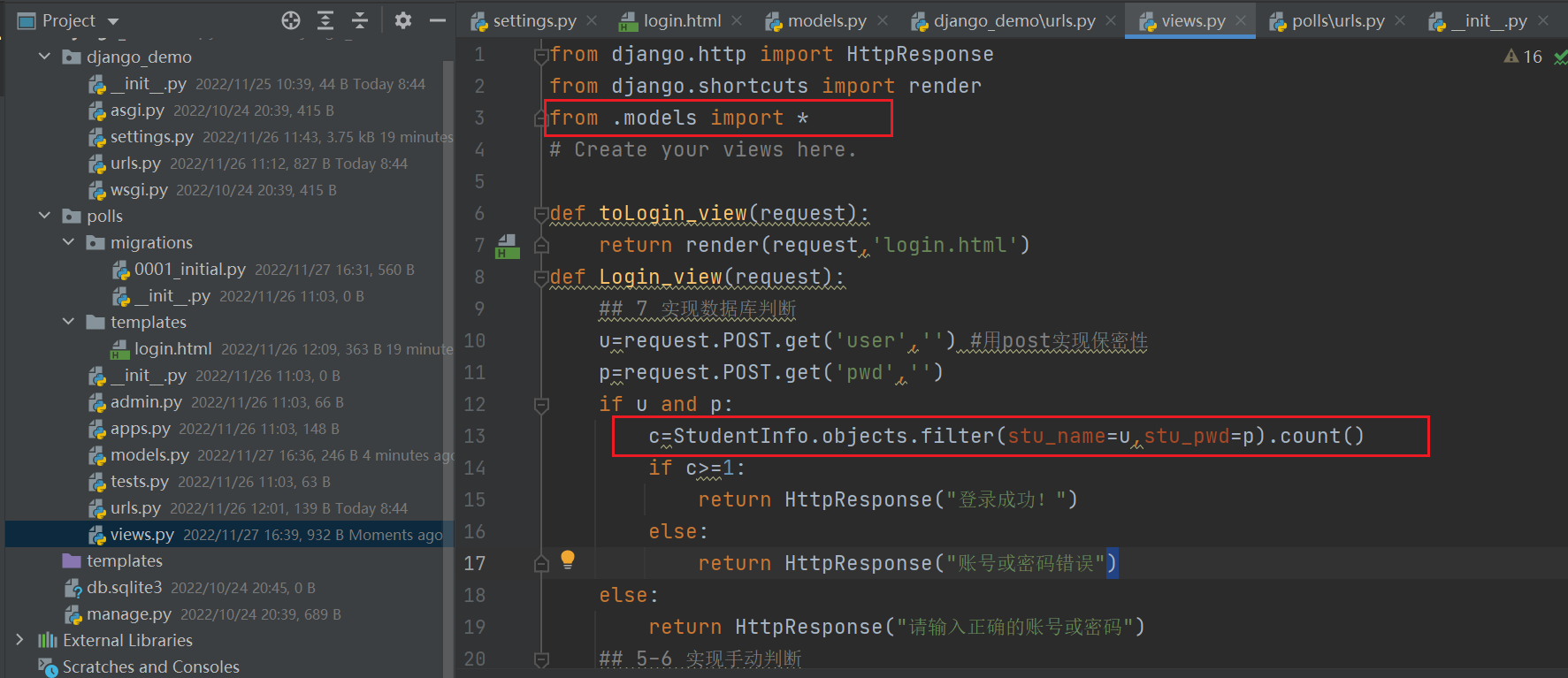Select the templates folder next to db.sqlite3
Image resolution: width=1568 pixels, height=678 pixels.
coord(124,561)
